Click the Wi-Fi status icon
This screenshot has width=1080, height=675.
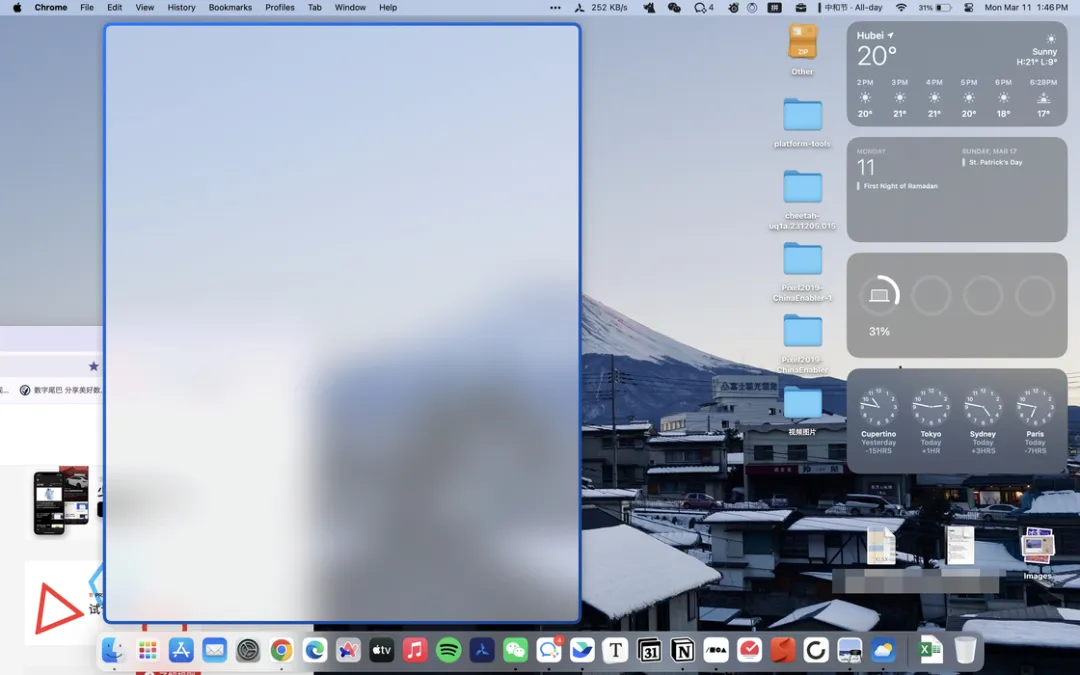click(901, 8)
